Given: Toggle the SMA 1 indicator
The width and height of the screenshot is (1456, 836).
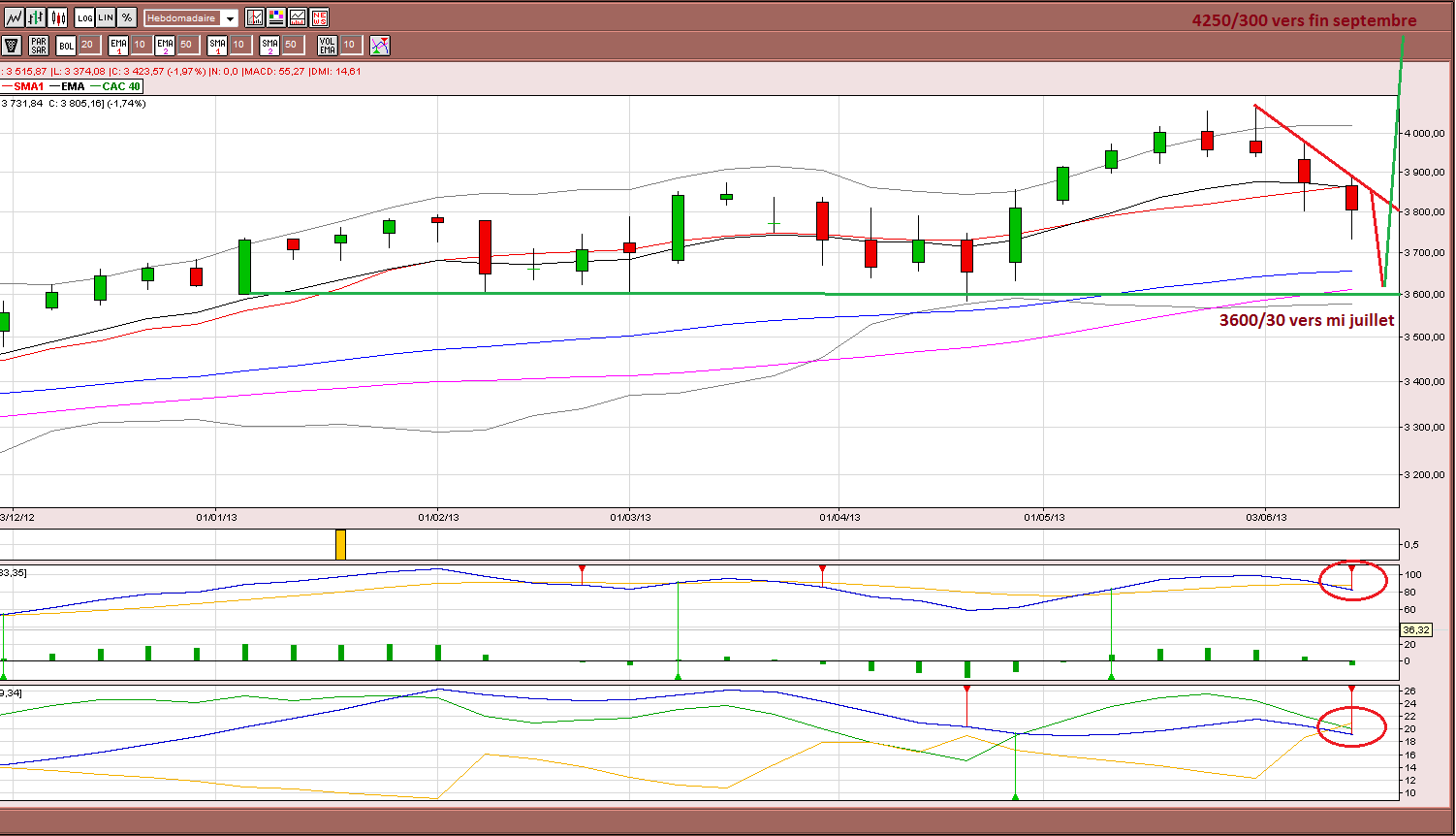Looking at the screenshot, I should pyautogui.click(x=217, y=45).
